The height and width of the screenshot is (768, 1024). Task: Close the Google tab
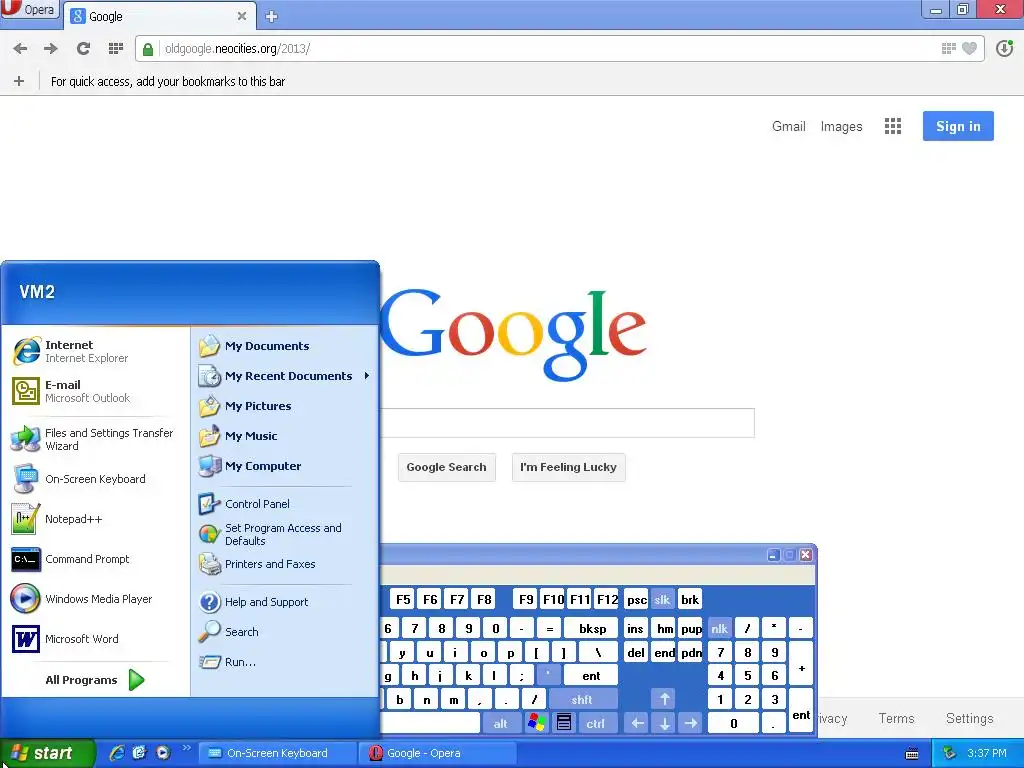pyautogui.click(x=242, y=16)
